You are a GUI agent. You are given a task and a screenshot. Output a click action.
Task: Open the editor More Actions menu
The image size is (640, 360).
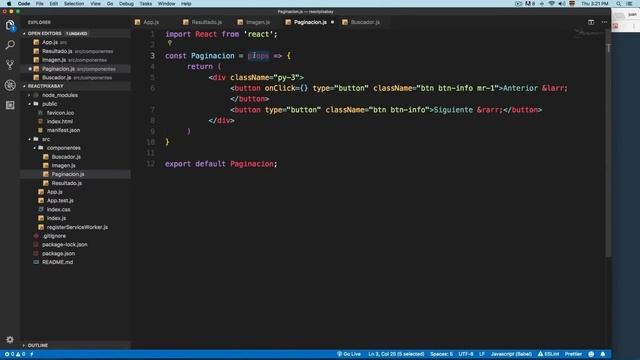pos(604,22)
